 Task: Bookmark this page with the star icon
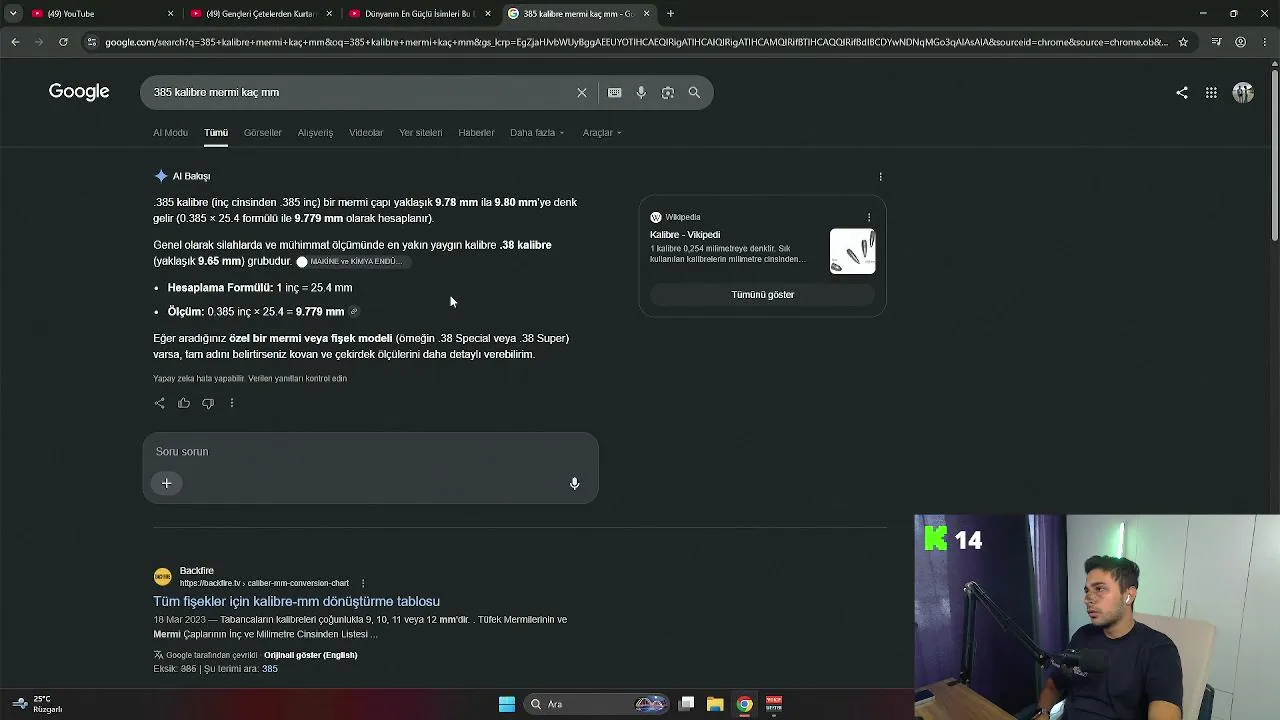pos(1183,42)
